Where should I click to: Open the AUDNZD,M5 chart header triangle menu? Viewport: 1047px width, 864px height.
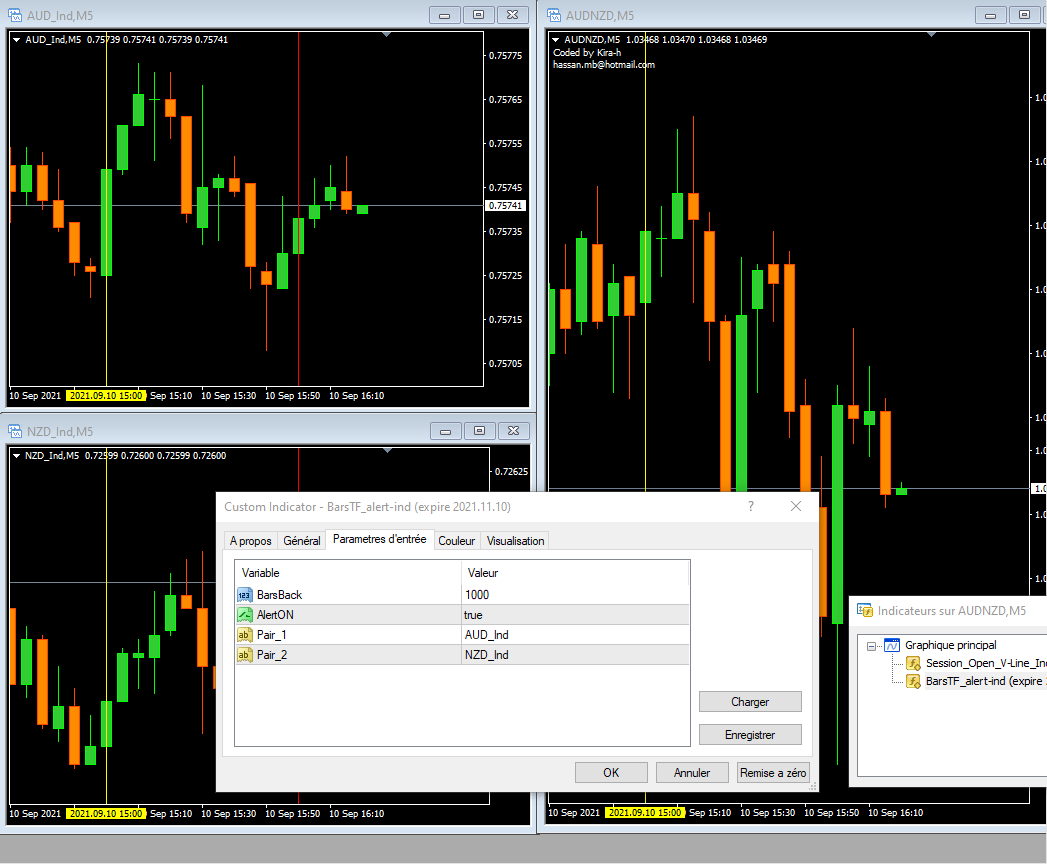pyautogui.click(x=557, y=39)
